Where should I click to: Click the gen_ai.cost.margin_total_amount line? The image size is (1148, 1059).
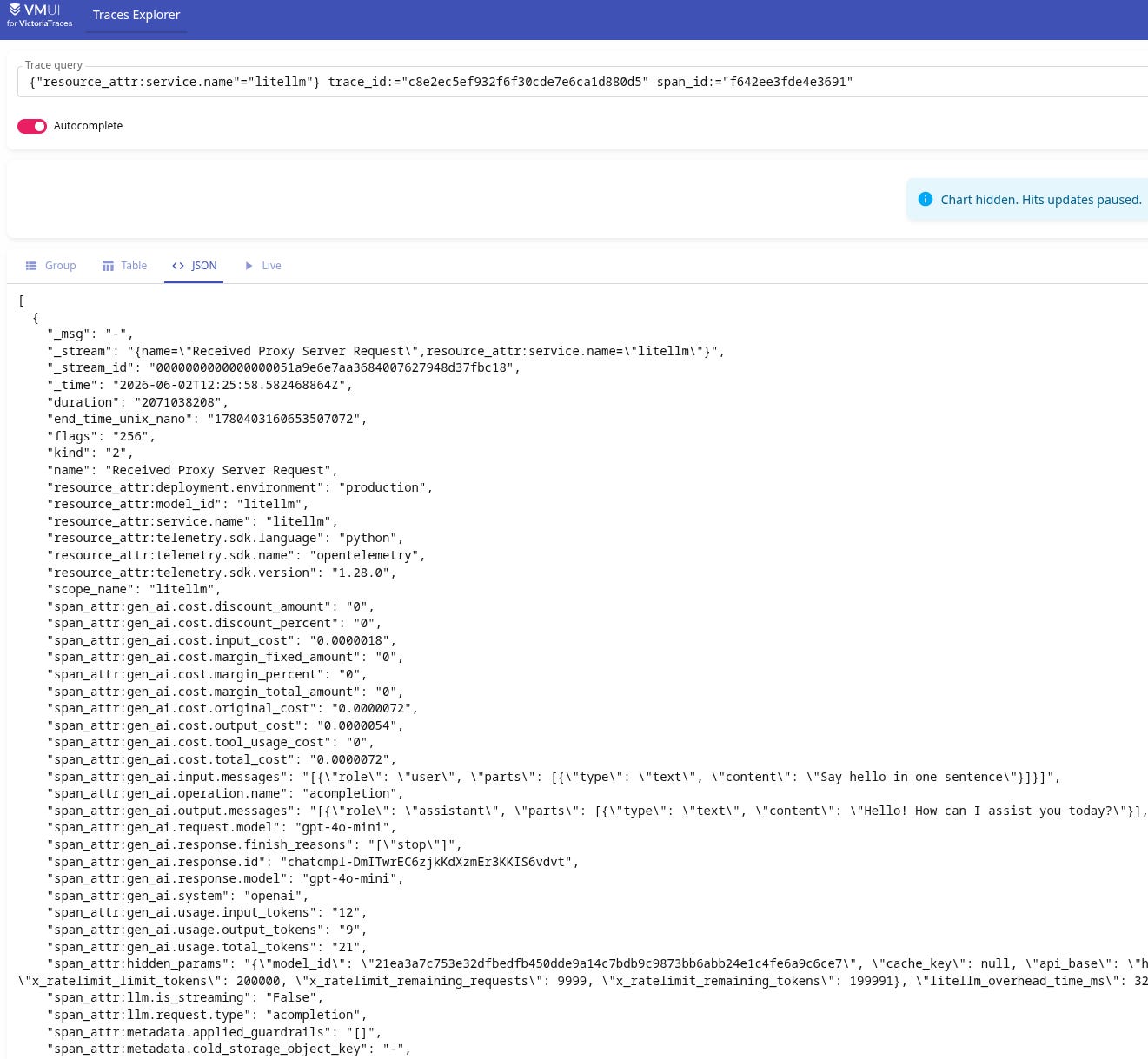[x=225, y=692]
